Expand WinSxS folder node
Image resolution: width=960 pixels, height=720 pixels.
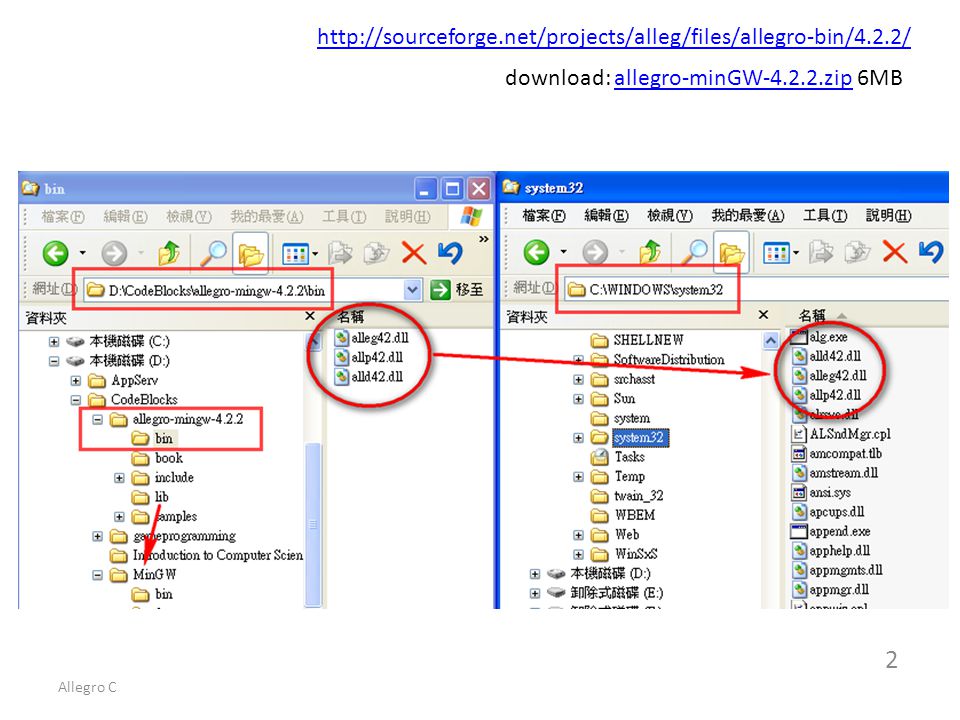click(578, 554)
